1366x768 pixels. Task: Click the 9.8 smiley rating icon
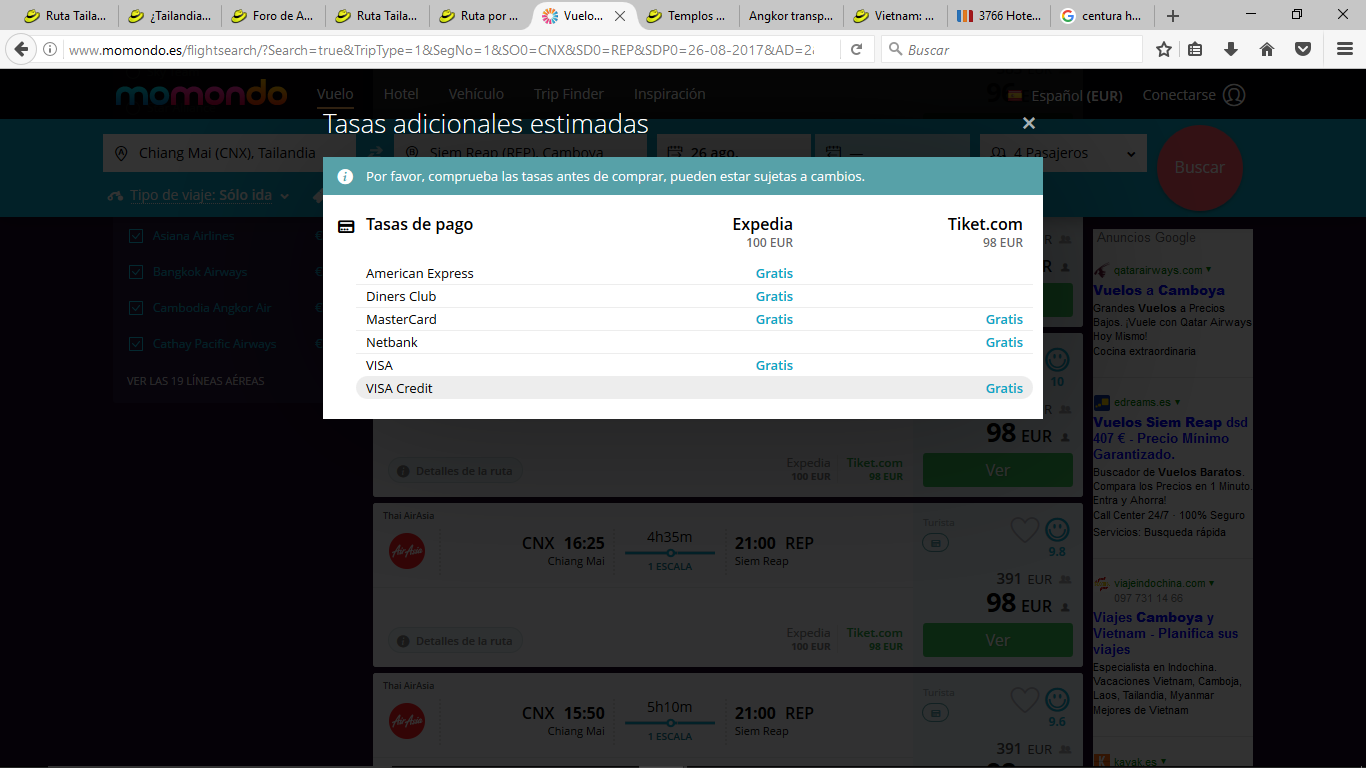[x=1057, y=530]
